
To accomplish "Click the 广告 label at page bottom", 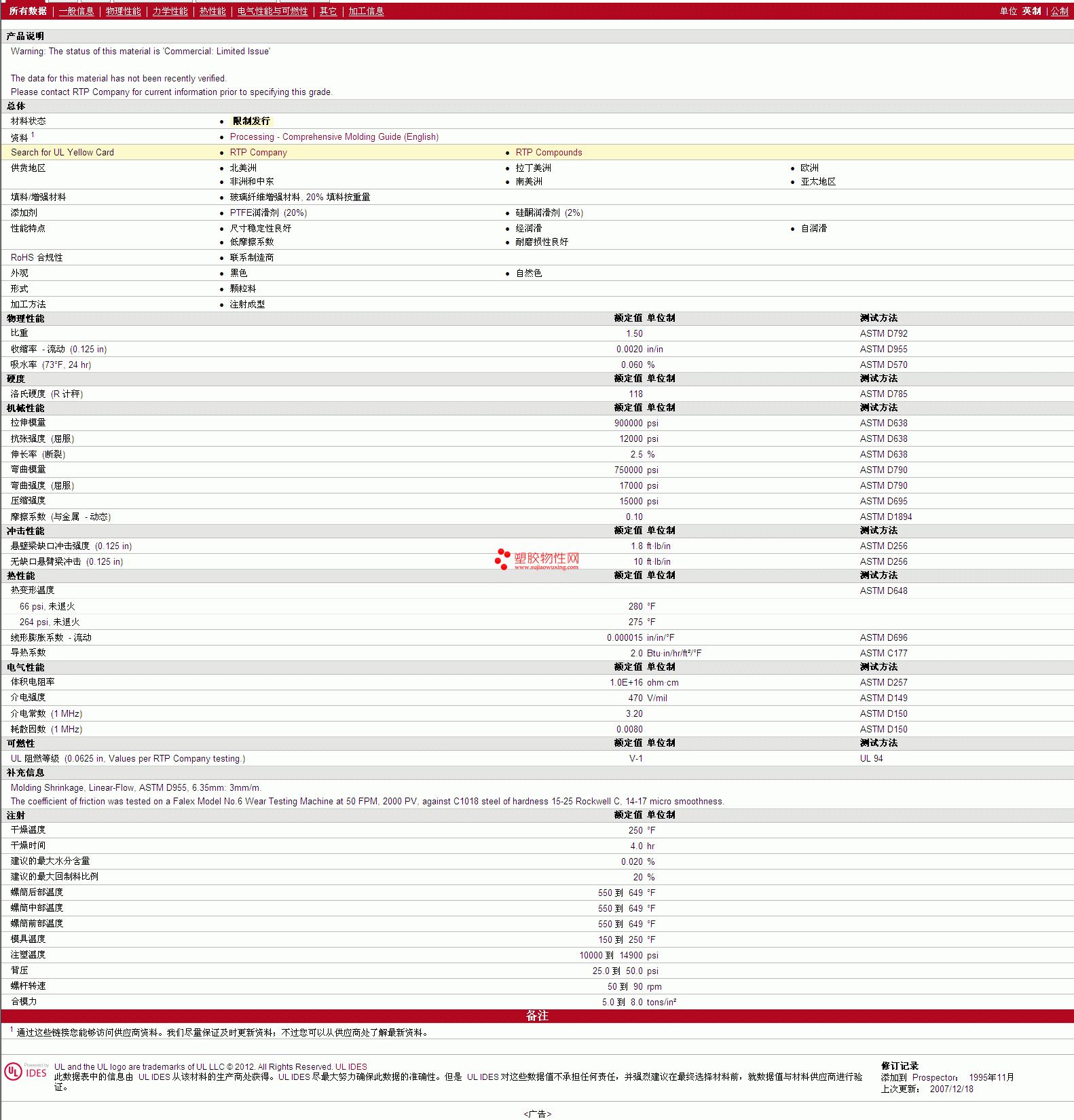I will coord(537,1114).
